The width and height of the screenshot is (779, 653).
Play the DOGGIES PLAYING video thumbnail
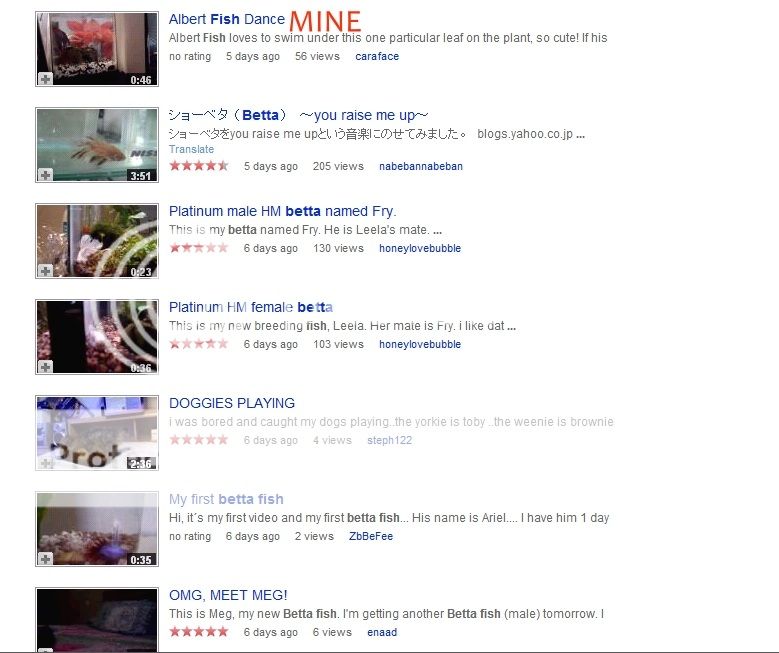point(97,433)
